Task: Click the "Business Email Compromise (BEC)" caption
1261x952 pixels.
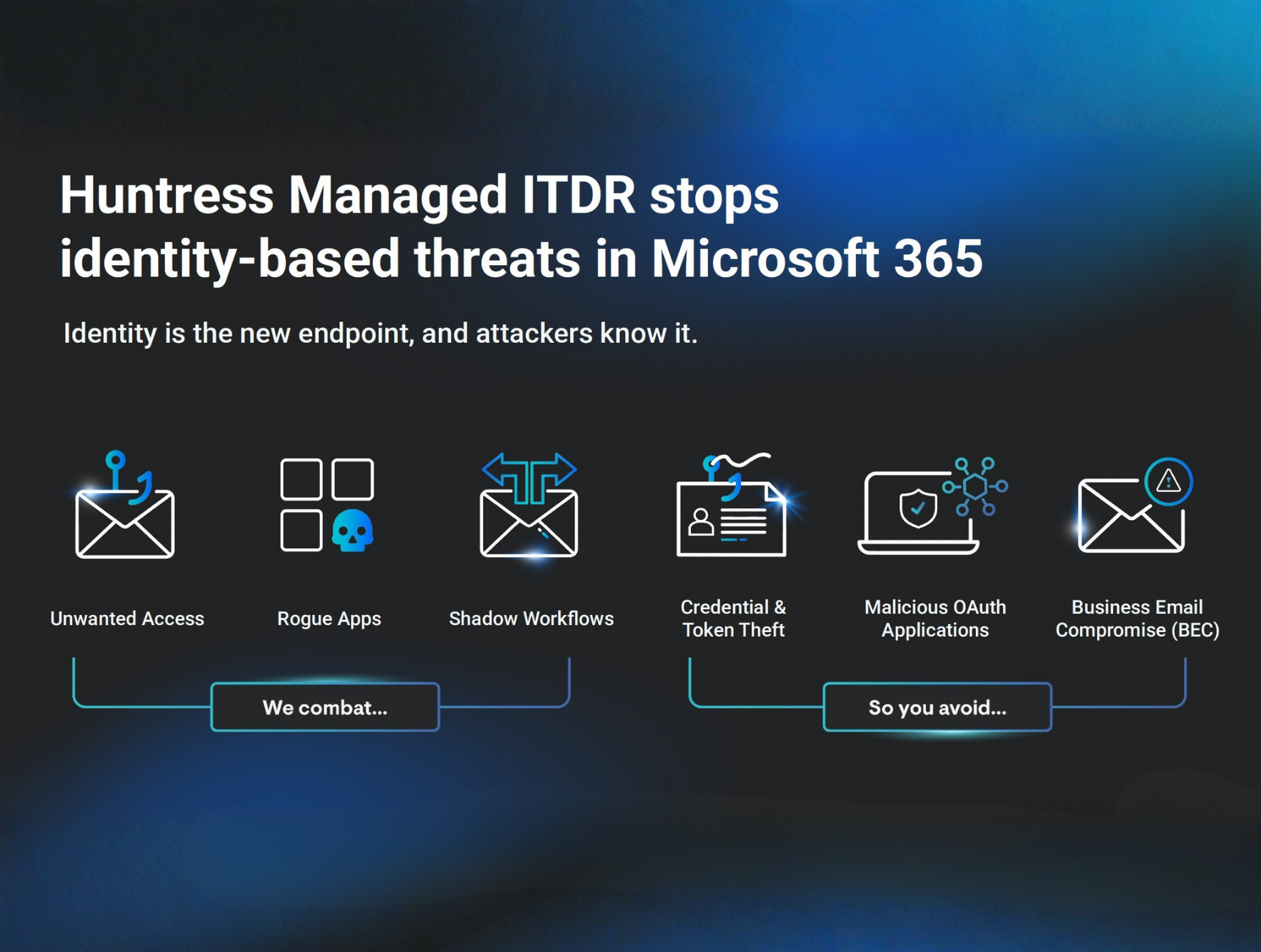Action: coord(1137,618)
